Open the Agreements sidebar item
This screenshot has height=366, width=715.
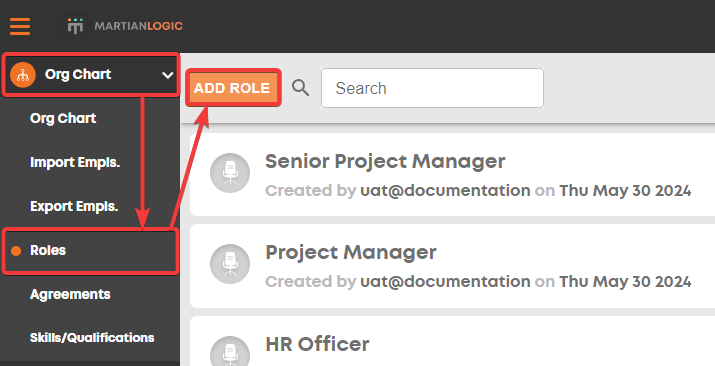(x=70, y=294)
